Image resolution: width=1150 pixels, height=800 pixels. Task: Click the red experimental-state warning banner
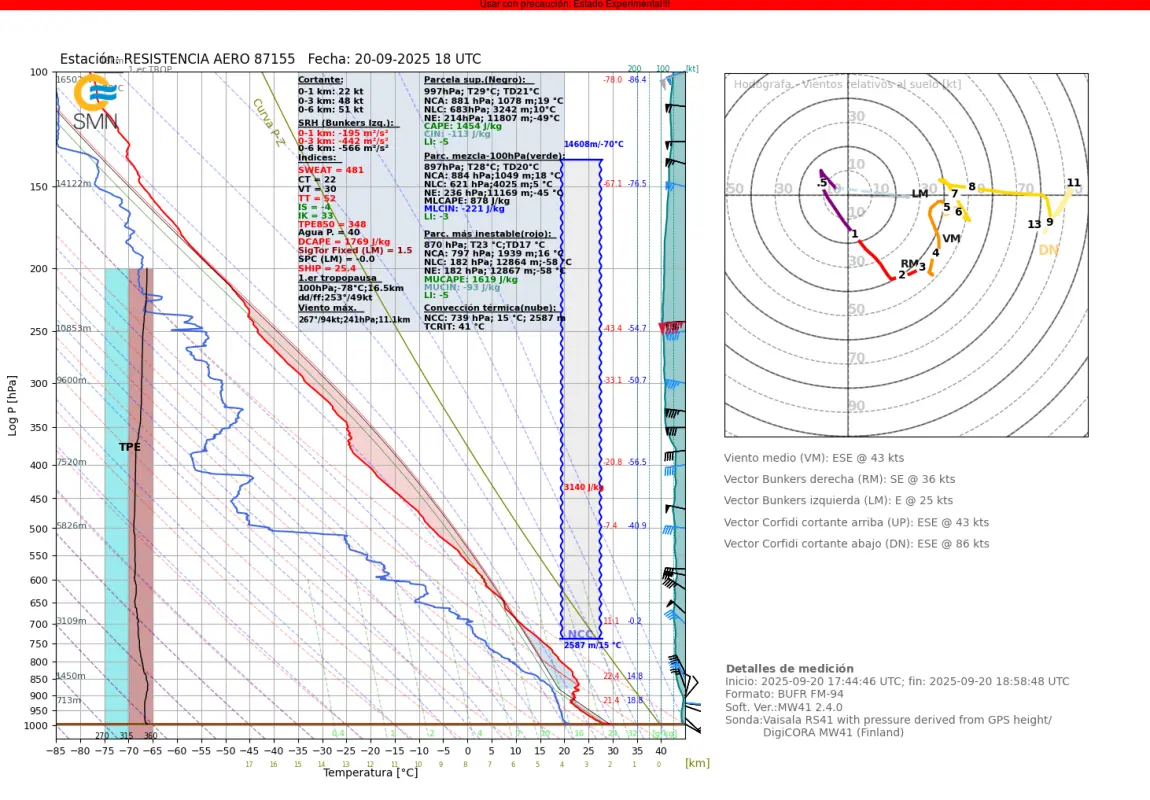(x=575, y=4)
